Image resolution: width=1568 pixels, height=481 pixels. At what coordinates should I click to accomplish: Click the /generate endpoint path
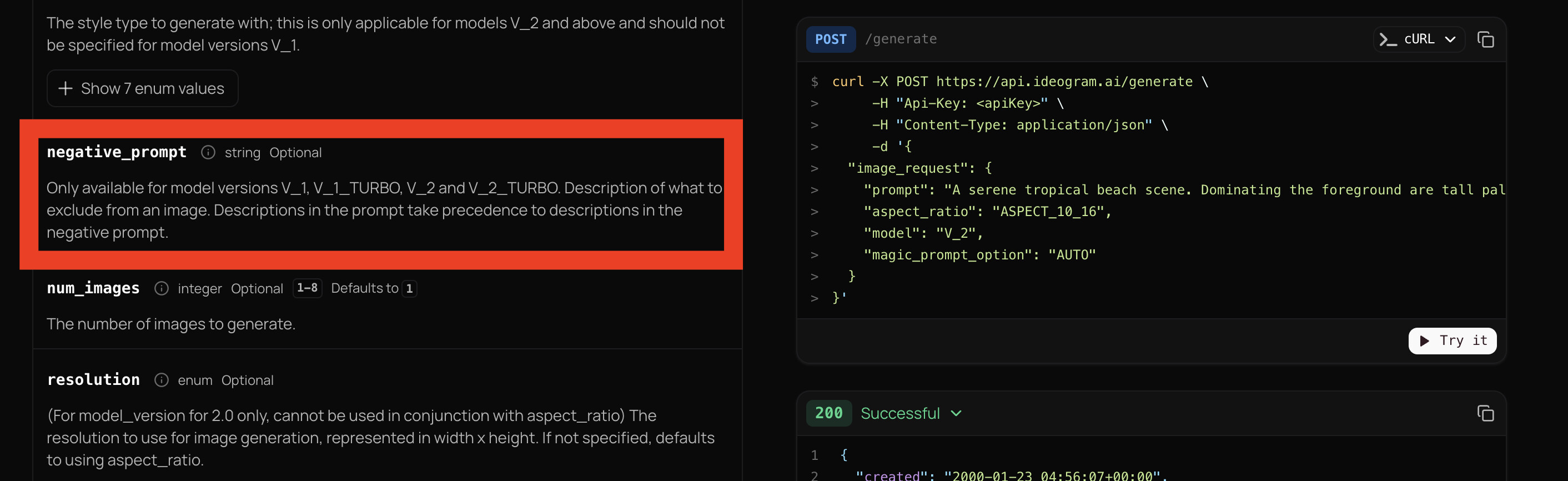click(x=900, y=39)
